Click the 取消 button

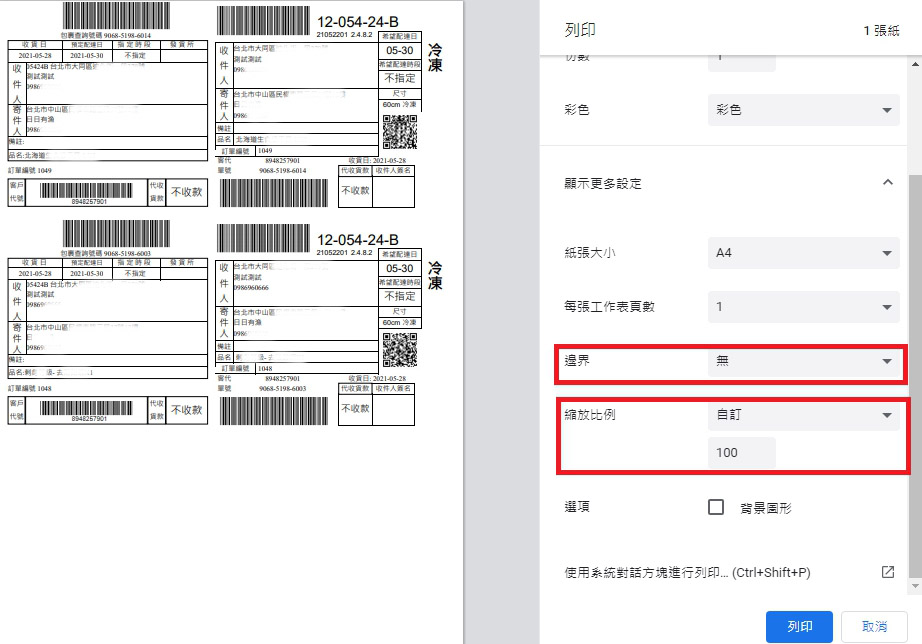pyautogui.click(x=873, y=626)
